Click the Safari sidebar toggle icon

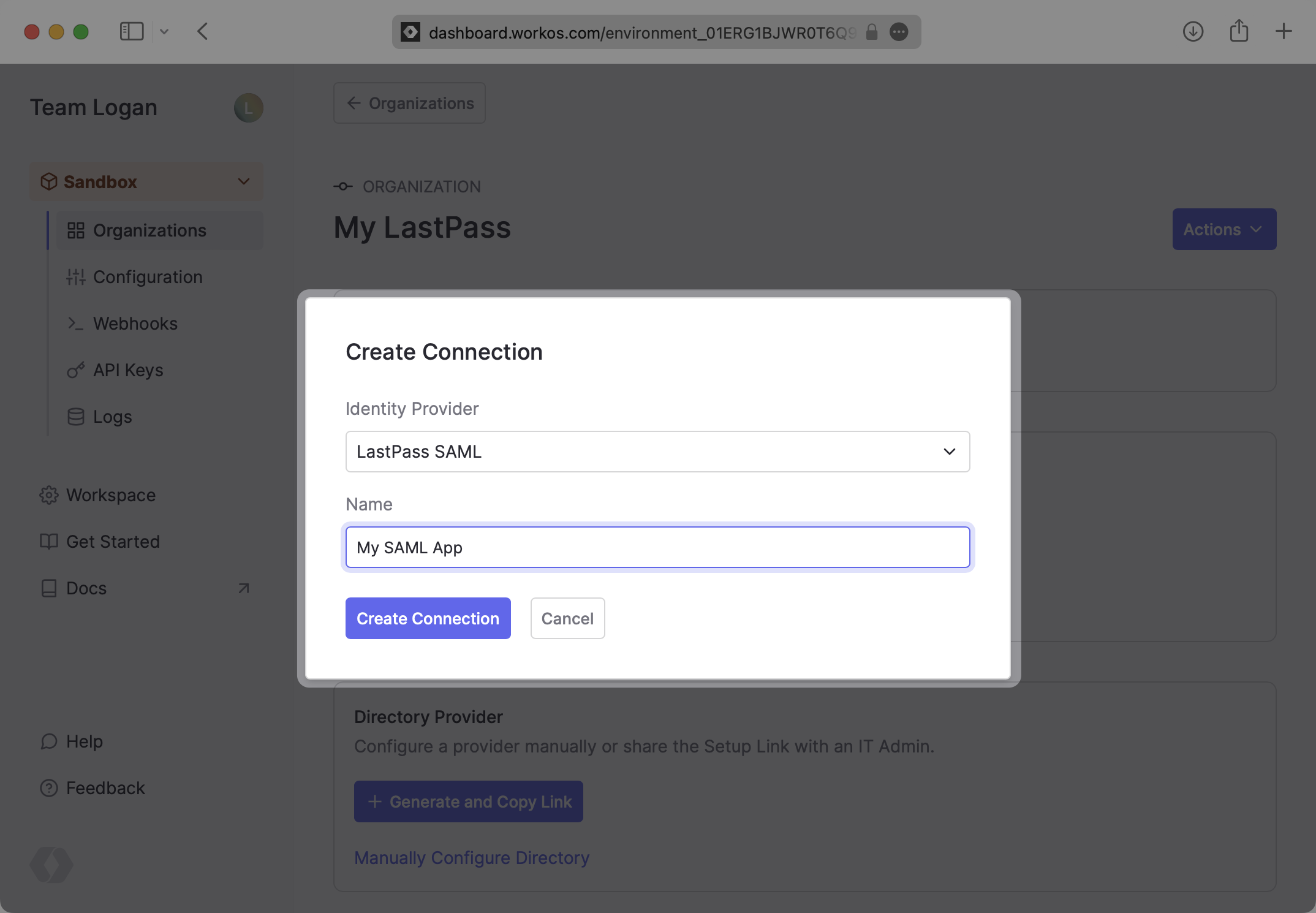(x=131, y=31)
